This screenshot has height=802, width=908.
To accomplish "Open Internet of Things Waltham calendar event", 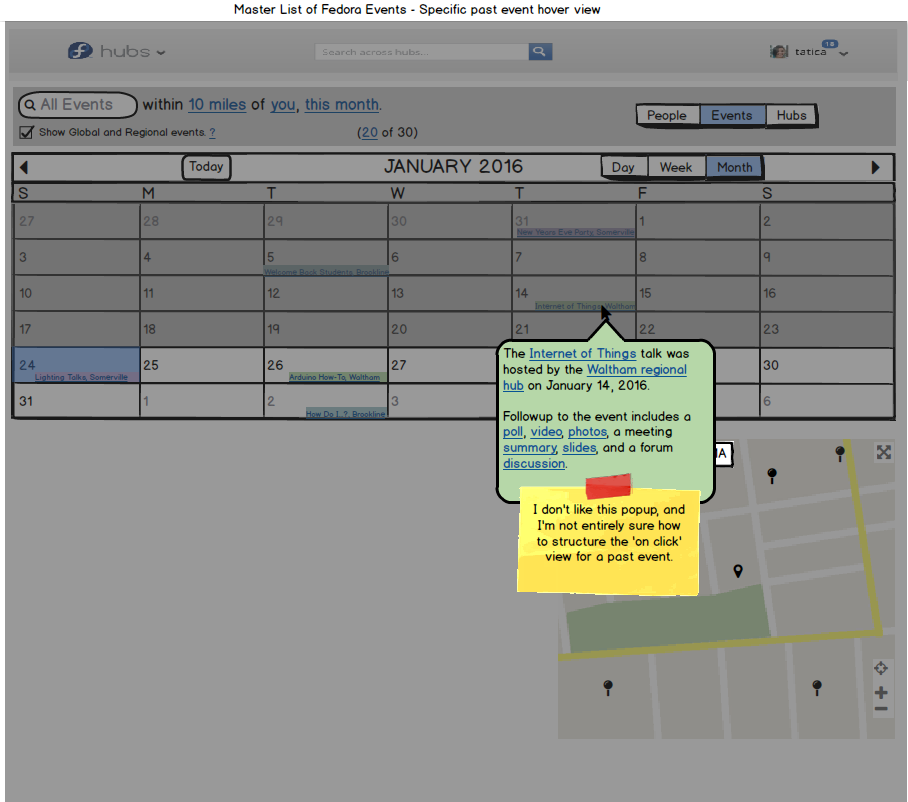I will coord(585,306).
